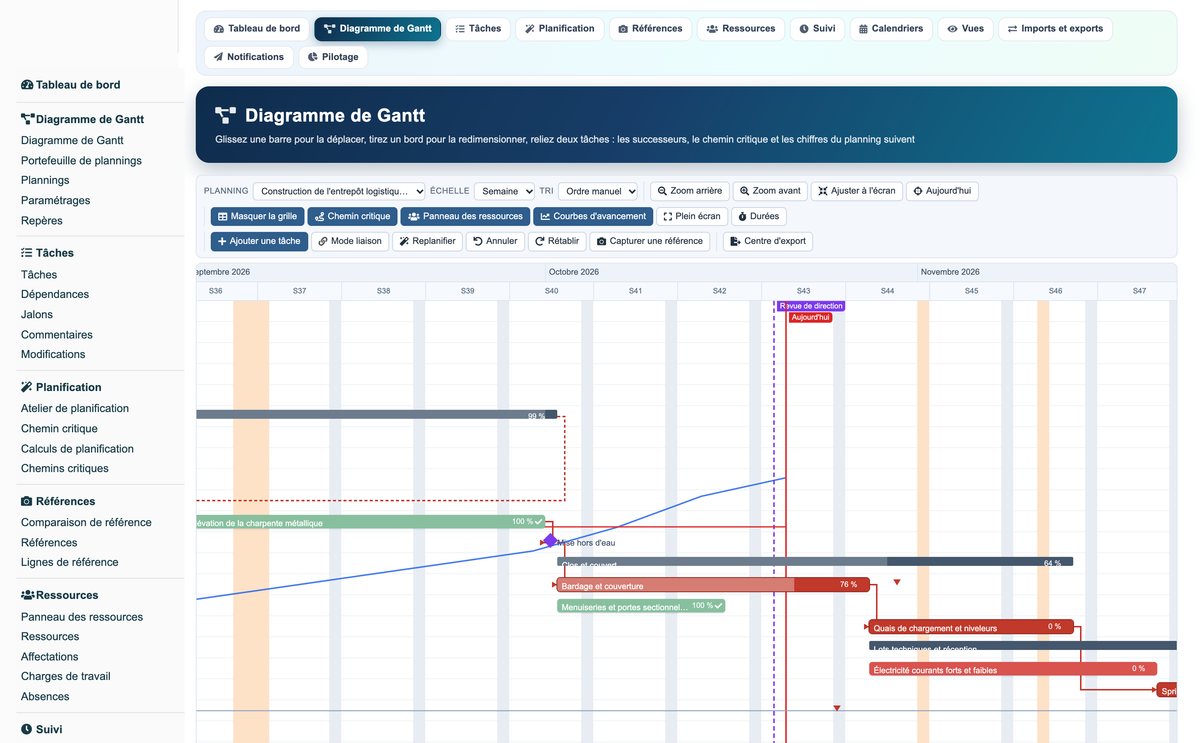
Task: Open the Ressources tab
Action: click(741, 29)
